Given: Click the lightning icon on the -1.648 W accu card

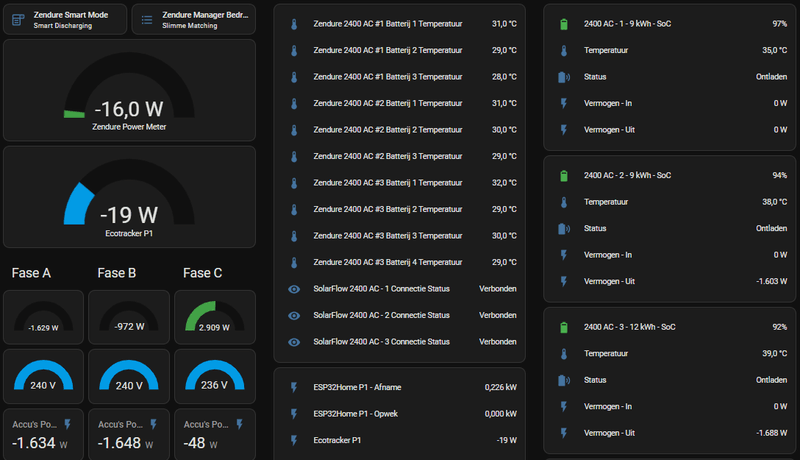Looking at the screenshot, I should pos(153,424).
